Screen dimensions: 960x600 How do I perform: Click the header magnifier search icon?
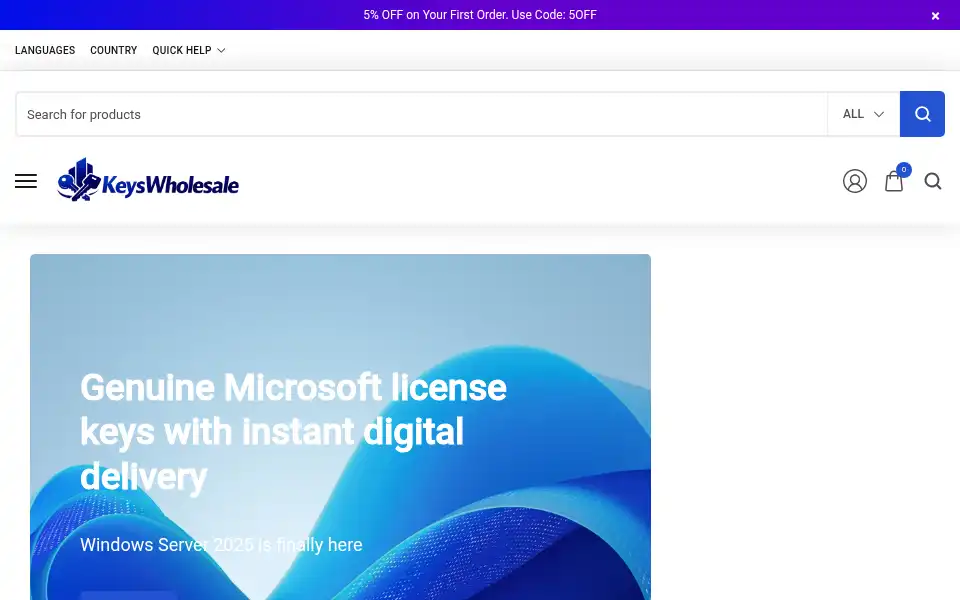coord(932,181)
